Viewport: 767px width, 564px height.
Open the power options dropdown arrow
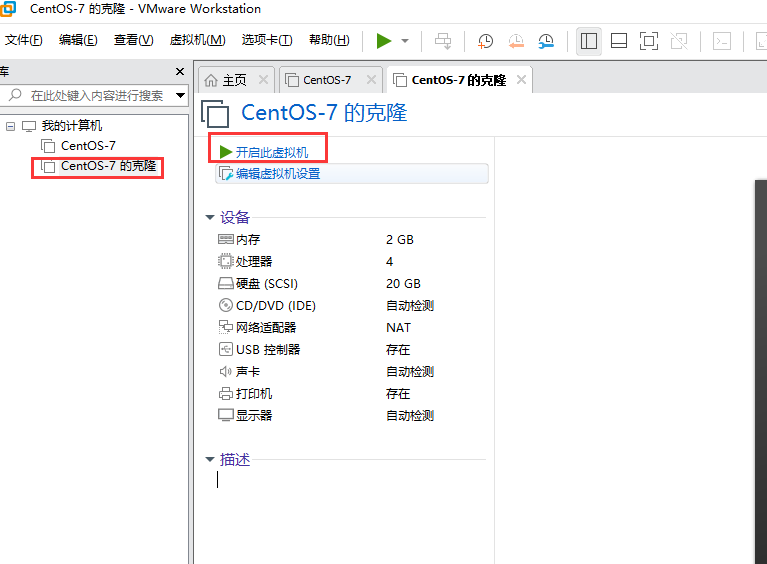pos(405,41)
